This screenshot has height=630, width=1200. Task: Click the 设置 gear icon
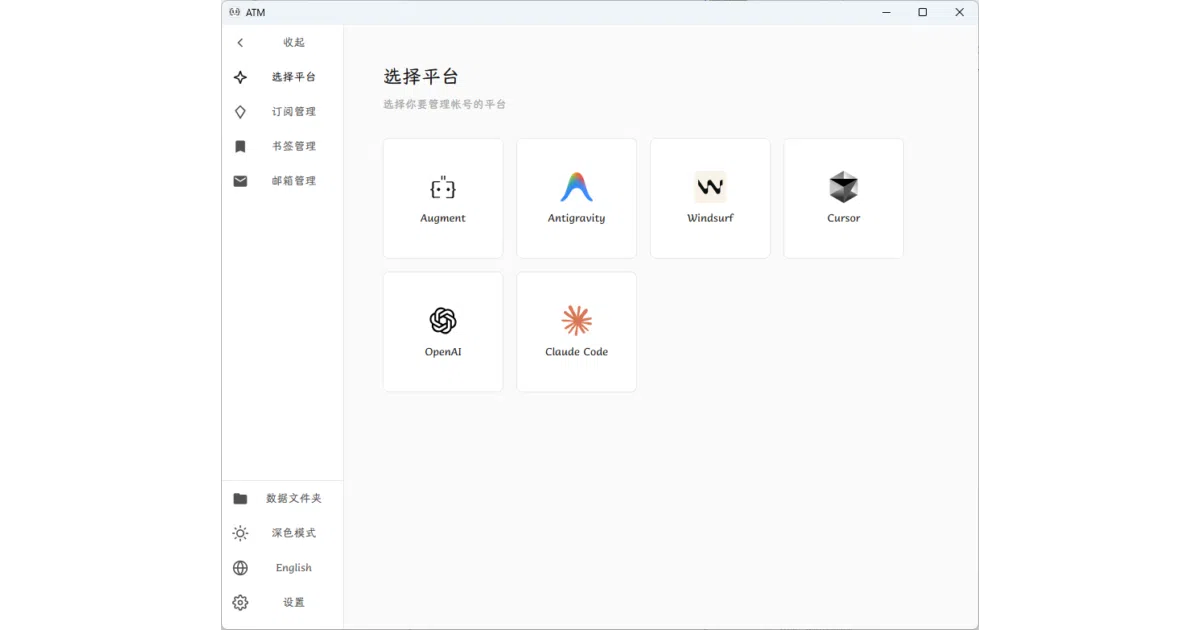click(240, 603)
